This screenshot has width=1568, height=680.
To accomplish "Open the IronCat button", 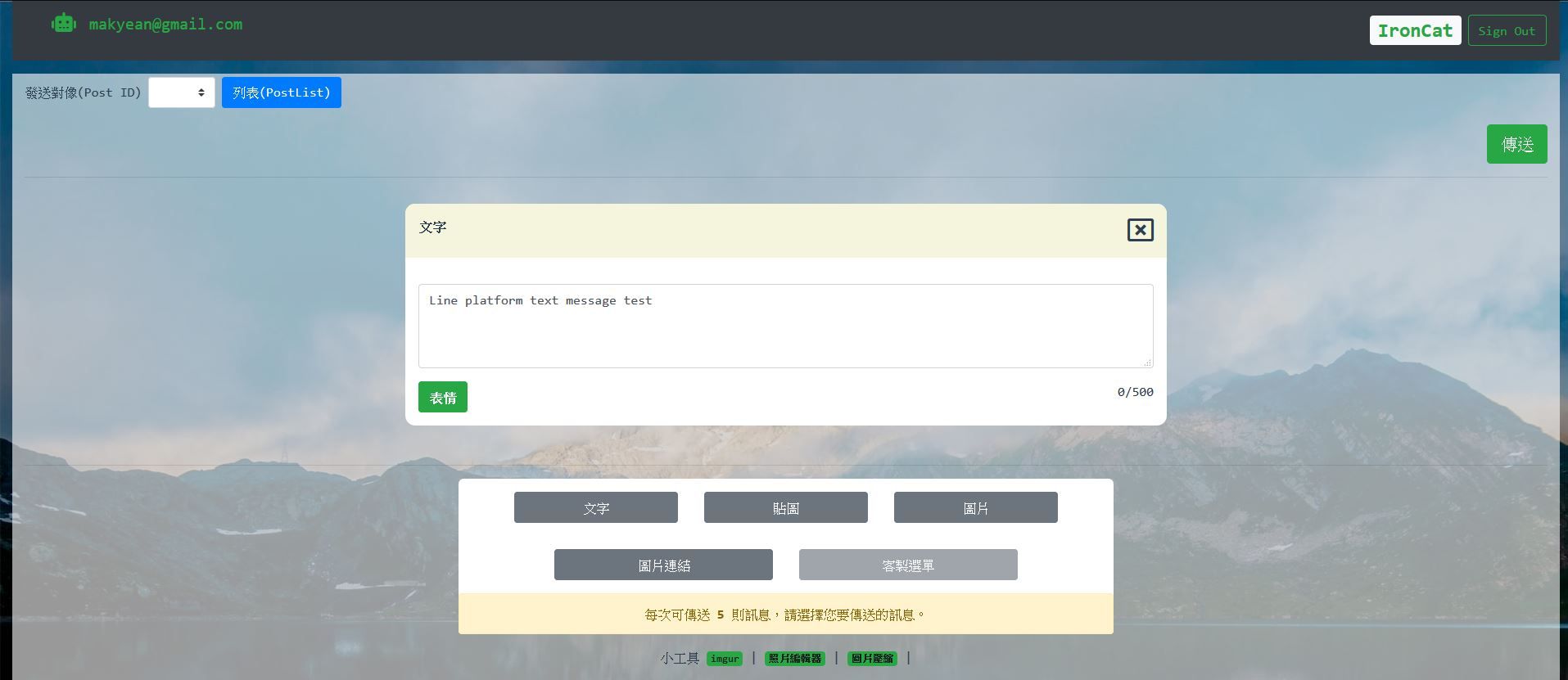I will [x=1415, y=30].
